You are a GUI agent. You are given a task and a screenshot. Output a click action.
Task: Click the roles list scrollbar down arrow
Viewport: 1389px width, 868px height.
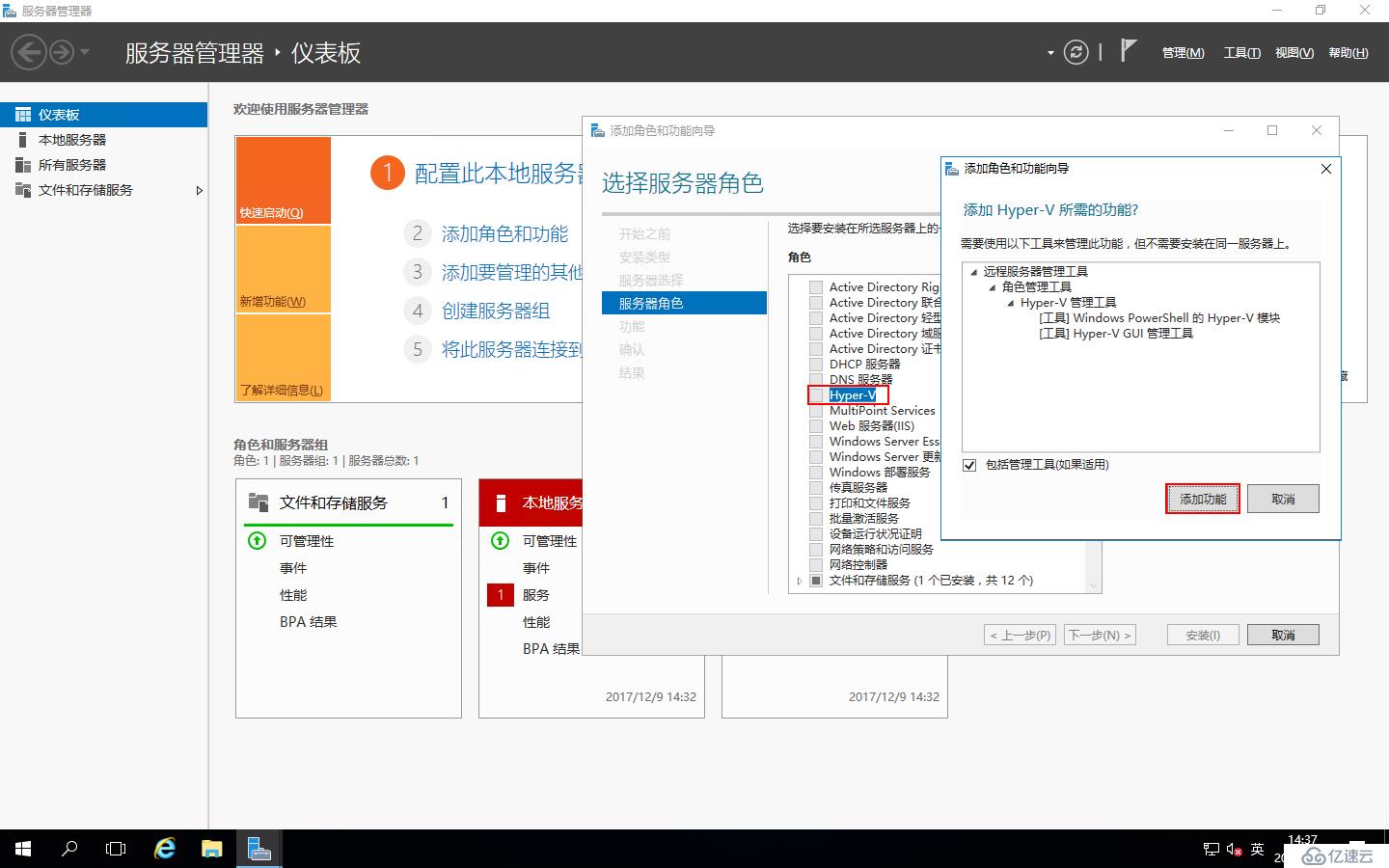point(1093,584)
